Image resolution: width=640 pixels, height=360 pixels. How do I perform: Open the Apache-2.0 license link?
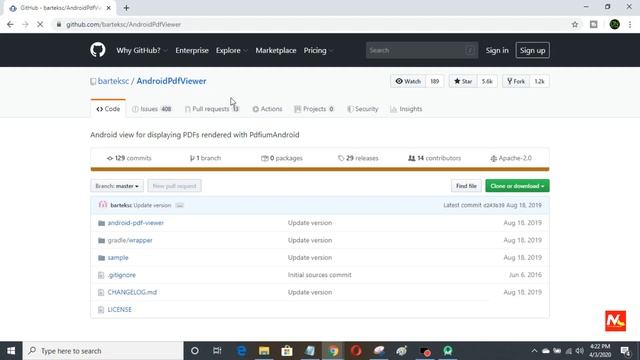(511, 158)
